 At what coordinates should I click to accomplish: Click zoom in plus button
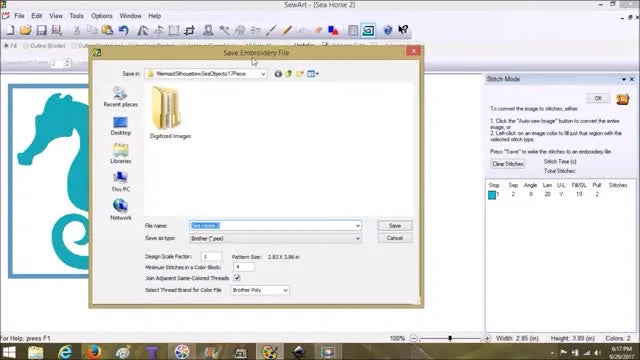487,338
